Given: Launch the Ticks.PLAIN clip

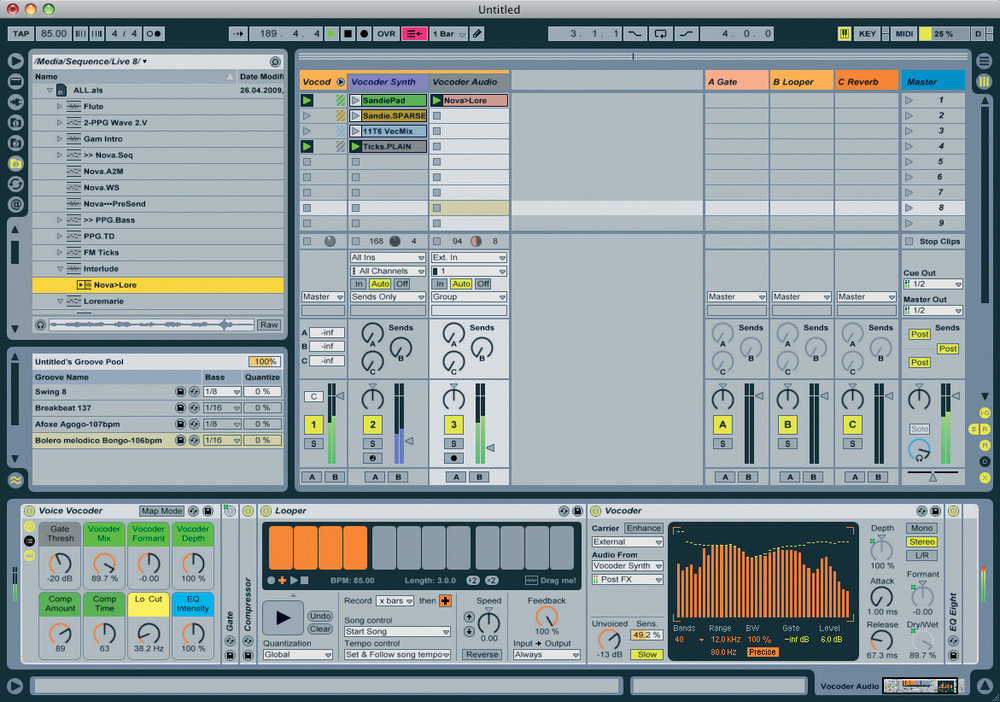Looking at the screenshot, I should [355, 147].
